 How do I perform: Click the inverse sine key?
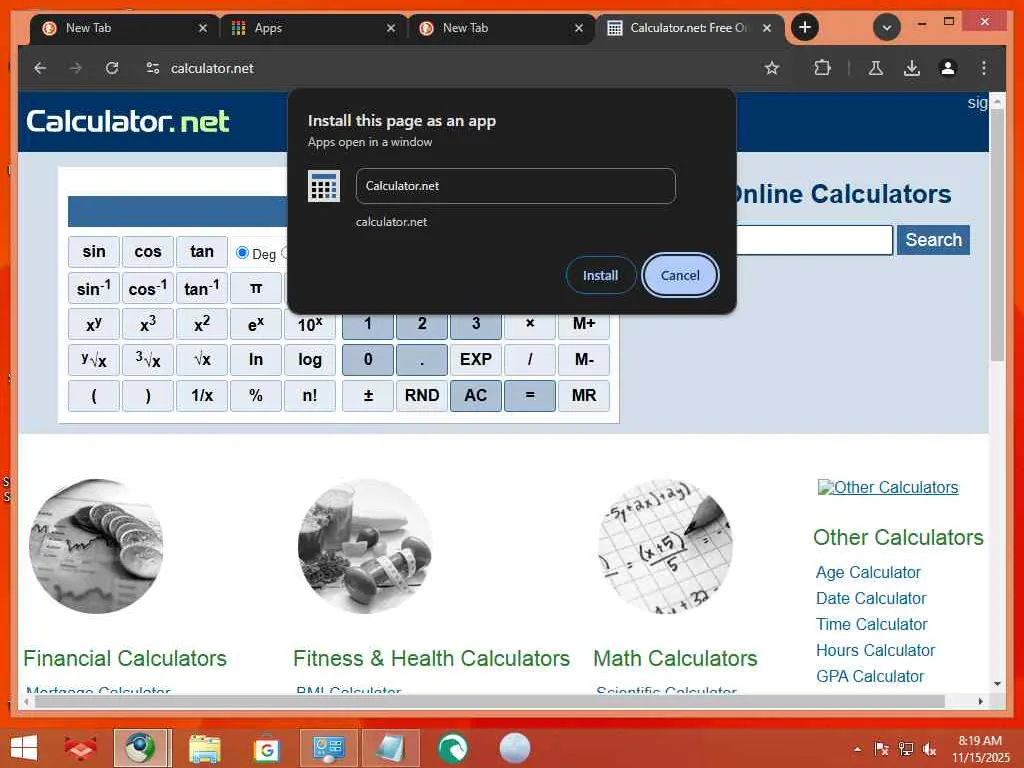(94, 288)
